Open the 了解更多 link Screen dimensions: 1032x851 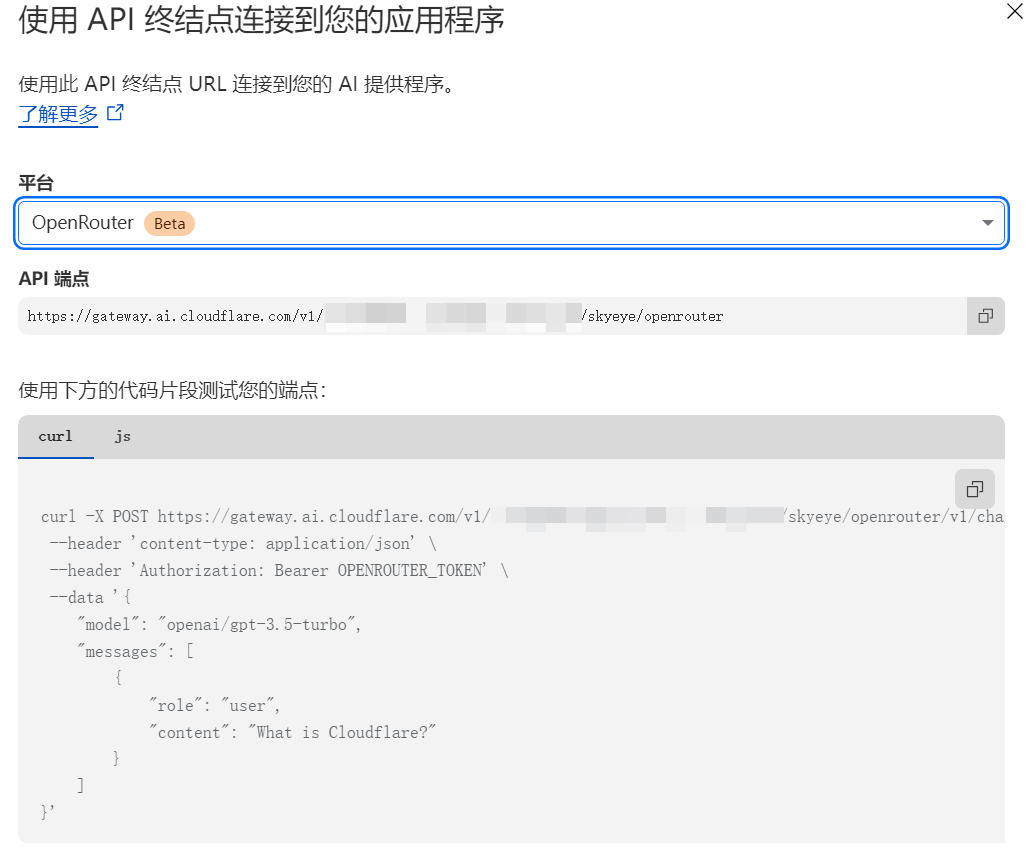click(58, 114)
